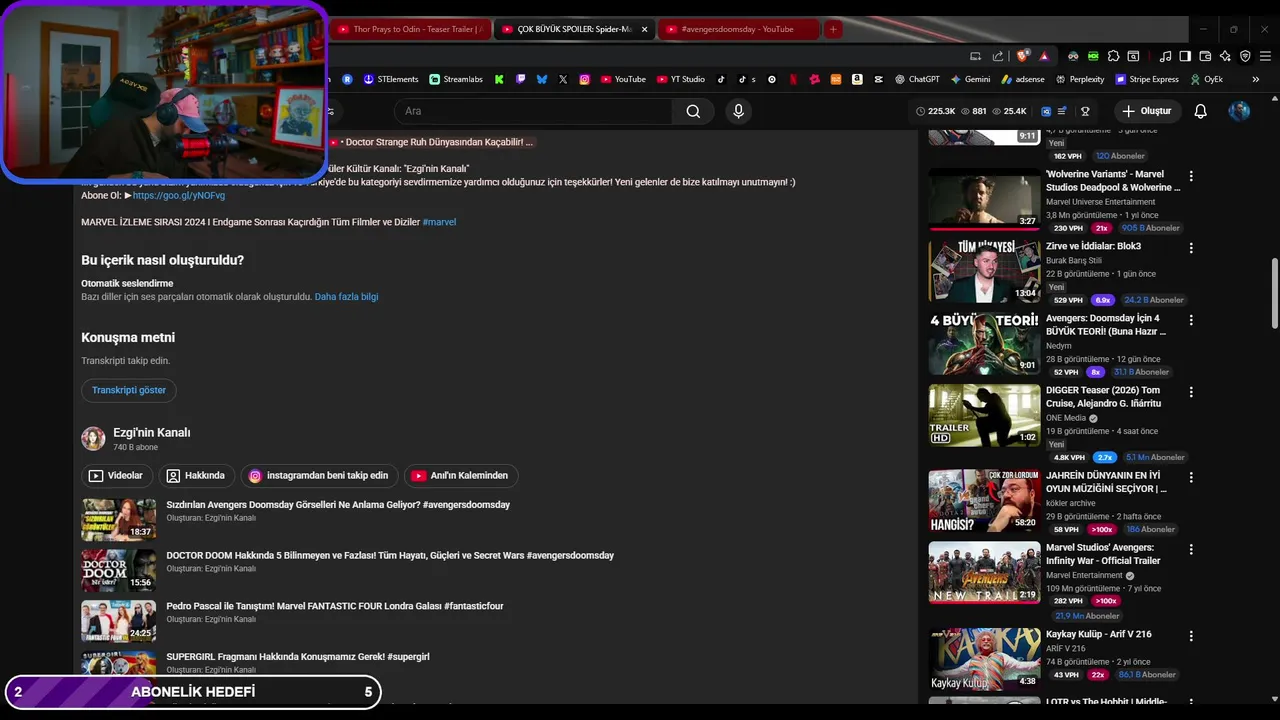1280x720 pixels.
Task: Toggle the browser sidebar panel icon
Action: pyautogui.click(x=1185, y=56)
